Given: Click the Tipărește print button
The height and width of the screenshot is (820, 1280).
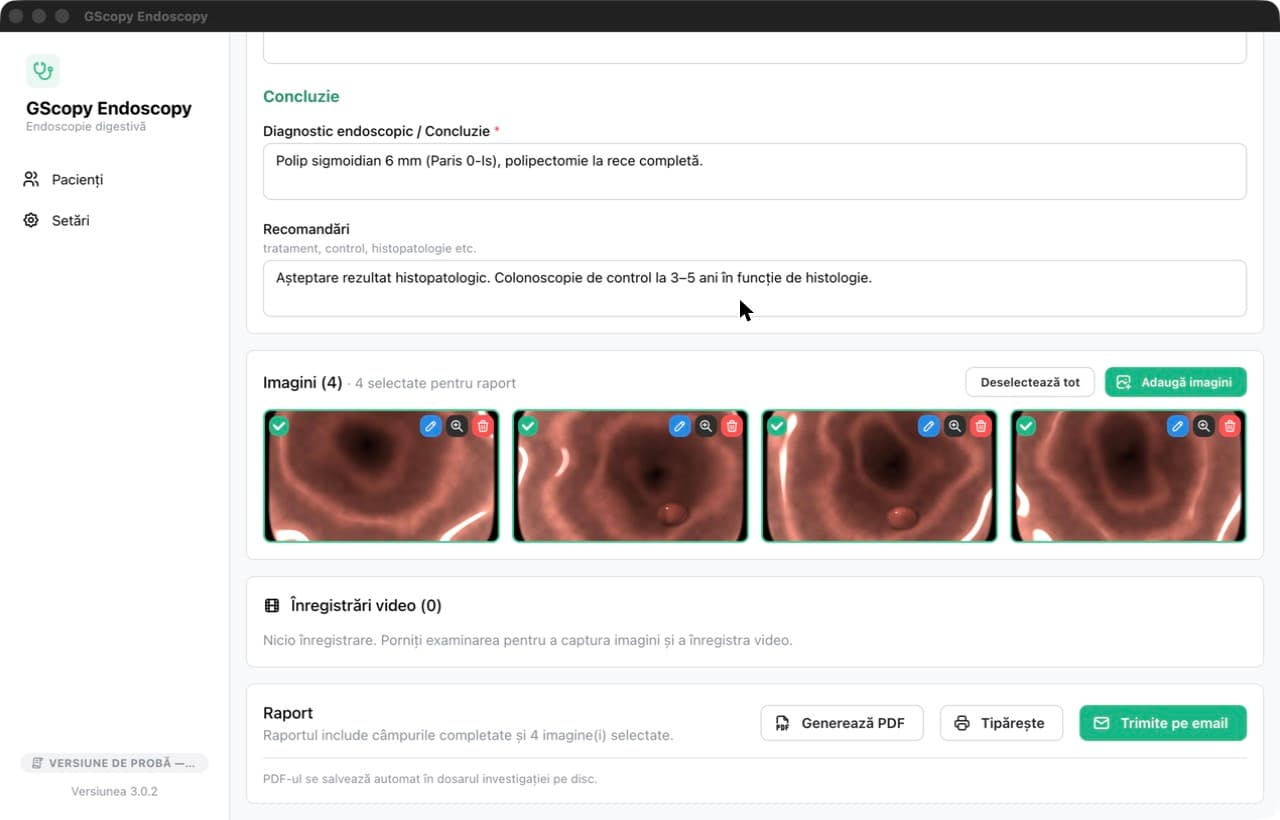Looking at the screenshot, I should [1001, 723].
